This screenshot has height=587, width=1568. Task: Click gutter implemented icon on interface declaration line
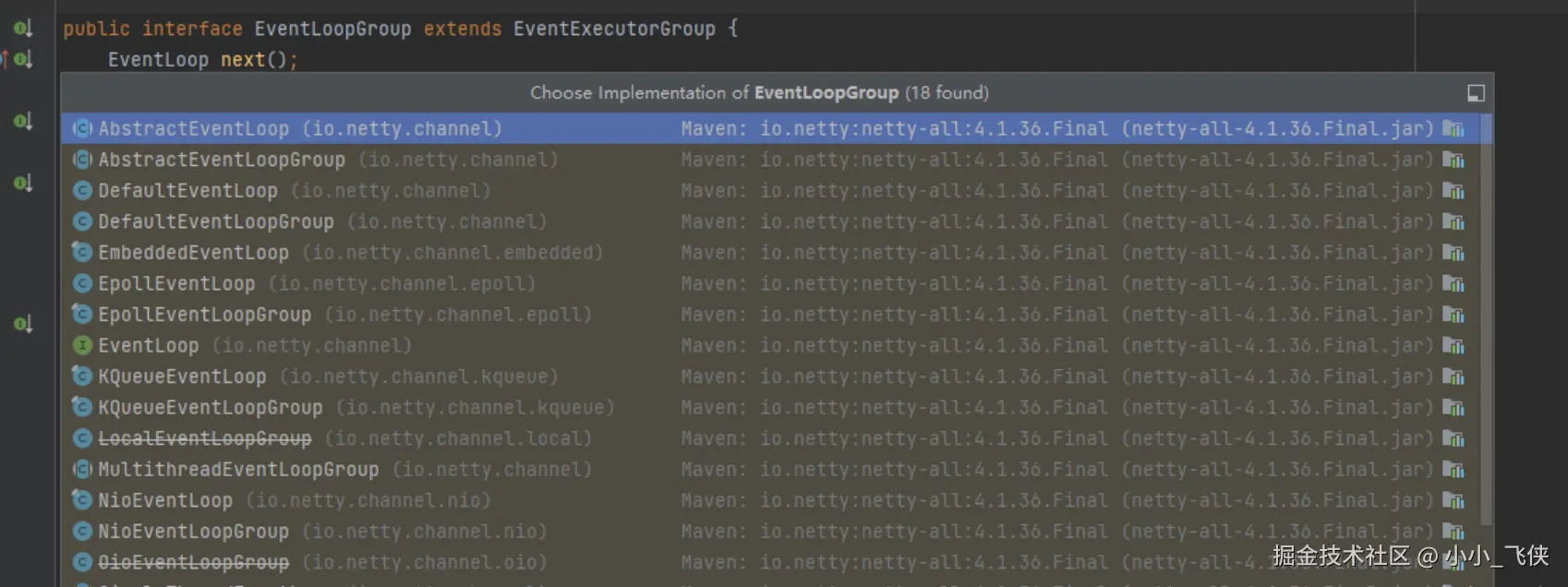(x=23, y=29)
